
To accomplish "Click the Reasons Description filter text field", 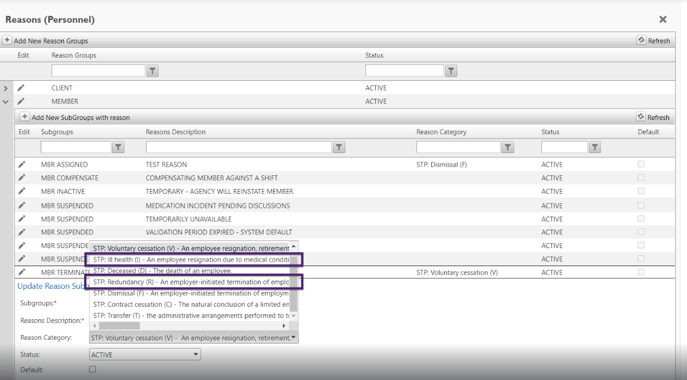I will click(x=239, y=147).
